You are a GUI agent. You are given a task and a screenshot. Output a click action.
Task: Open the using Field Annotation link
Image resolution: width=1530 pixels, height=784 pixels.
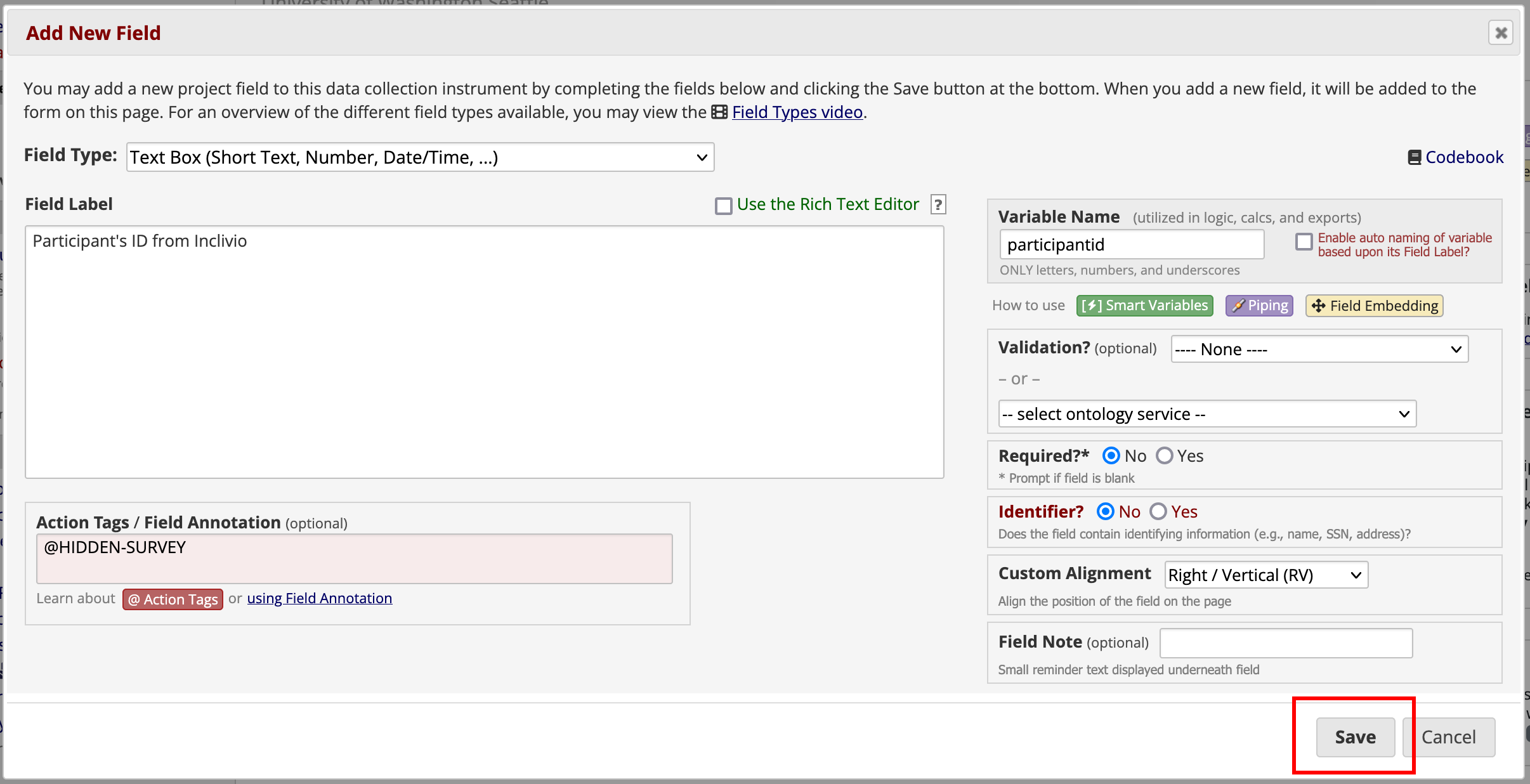click(x=319, y=598)
